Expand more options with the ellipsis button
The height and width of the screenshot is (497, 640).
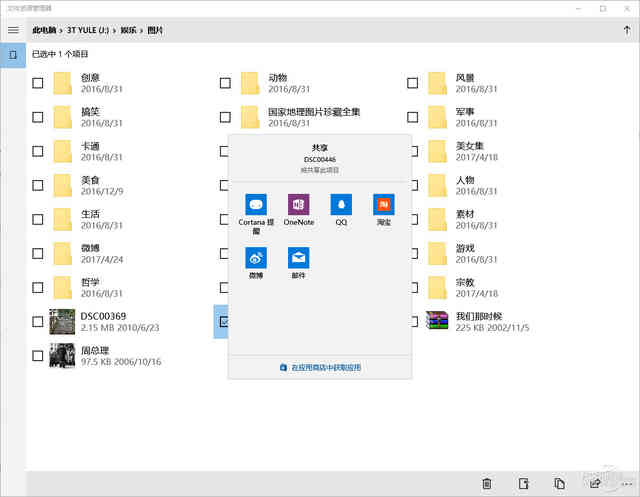626,484
